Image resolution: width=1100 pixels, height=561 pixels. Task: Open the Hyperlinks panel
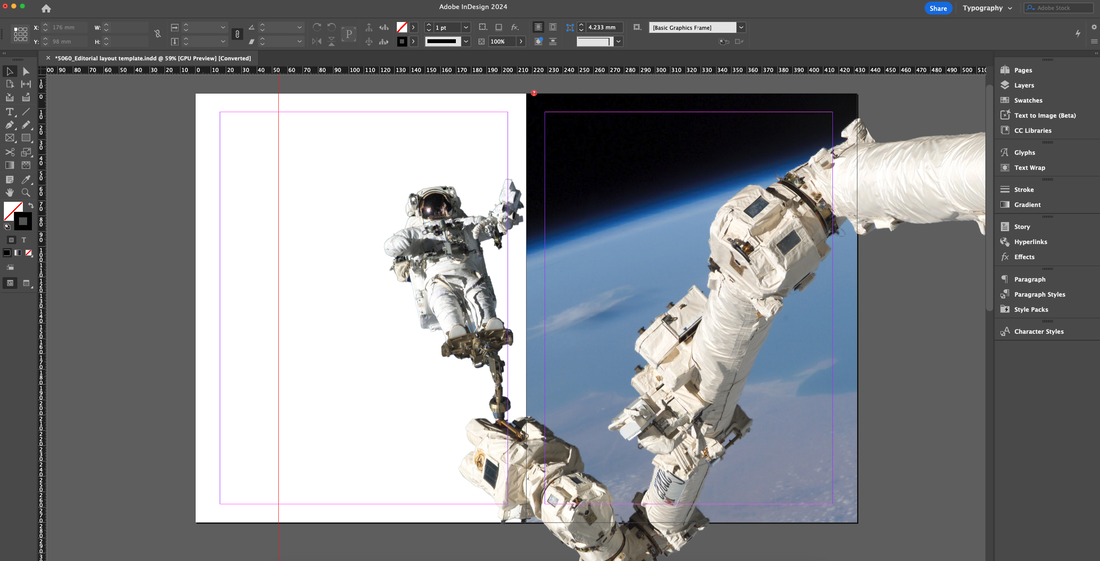1030,242
